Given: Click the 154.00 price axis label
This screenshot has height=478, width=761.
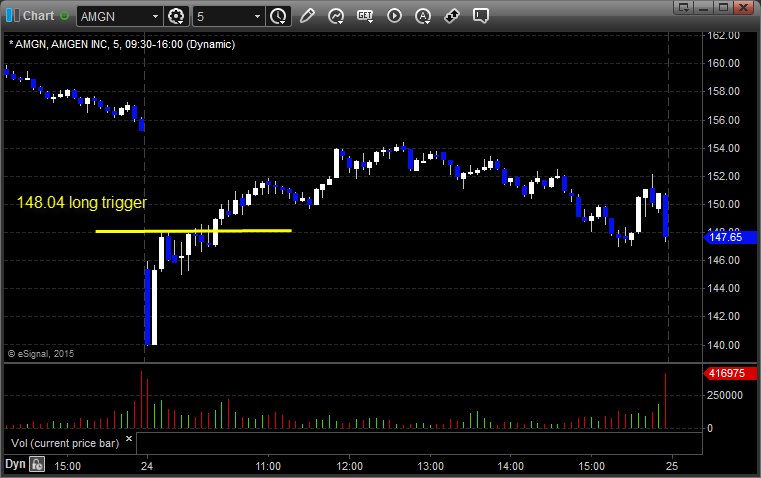Looking at the screenshot, I should point(723,148).
